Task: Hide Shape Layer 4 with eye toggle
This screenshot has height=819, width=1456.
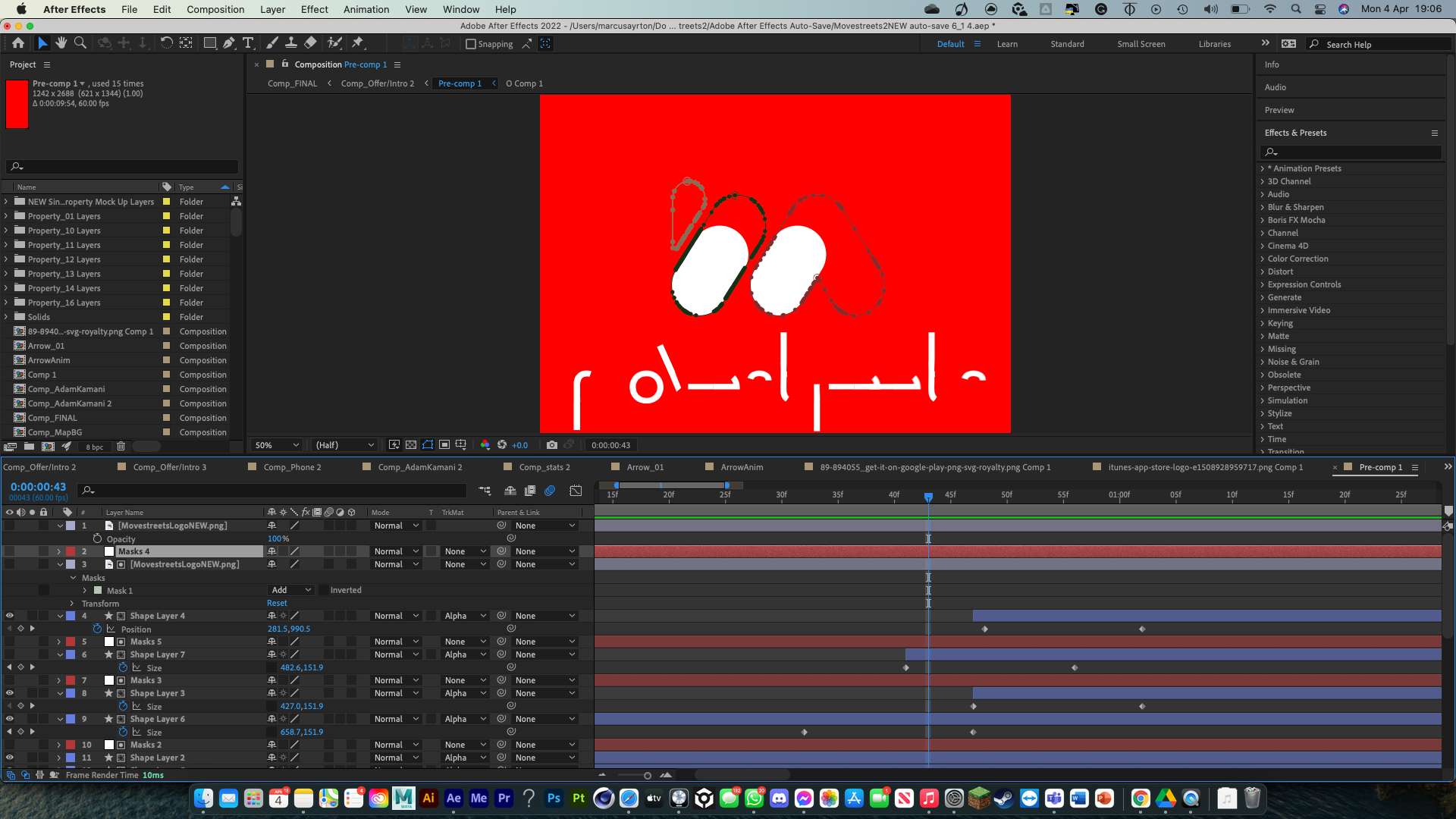Action: (x=9, y=616)
